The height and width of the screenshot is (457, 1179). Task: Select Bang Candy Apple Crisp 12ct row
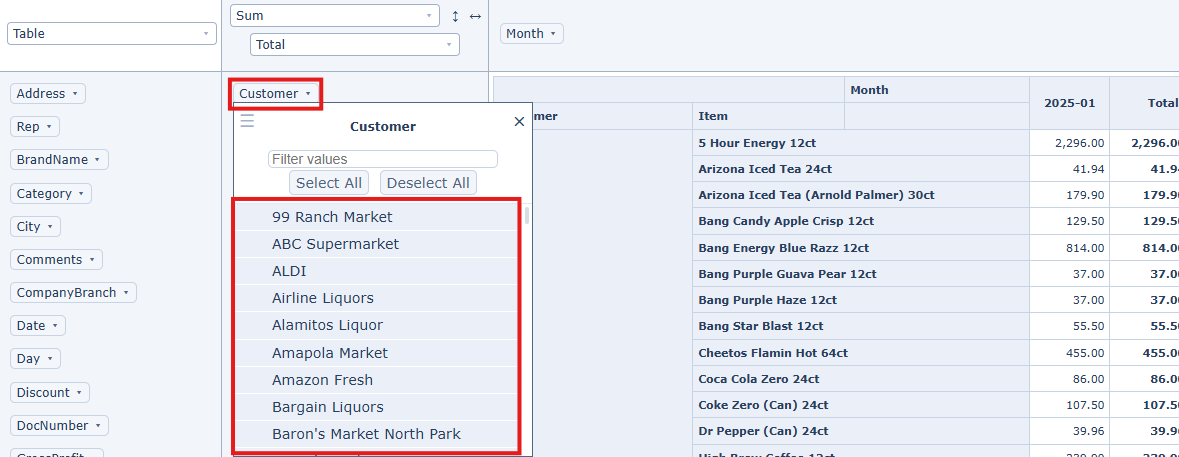coord(860,222)
